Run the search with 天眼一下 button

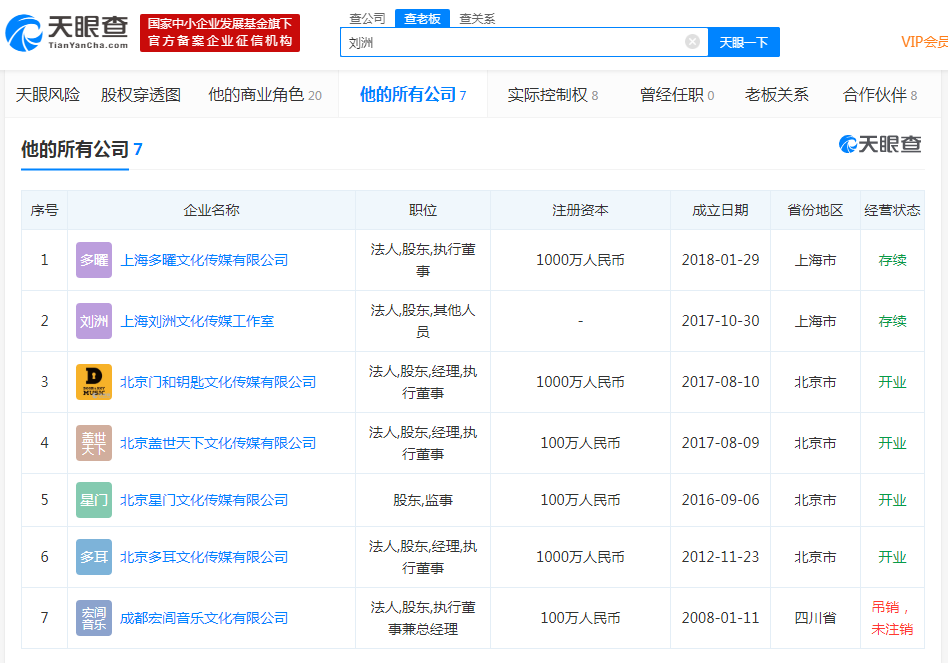click(x=744, y=42)
